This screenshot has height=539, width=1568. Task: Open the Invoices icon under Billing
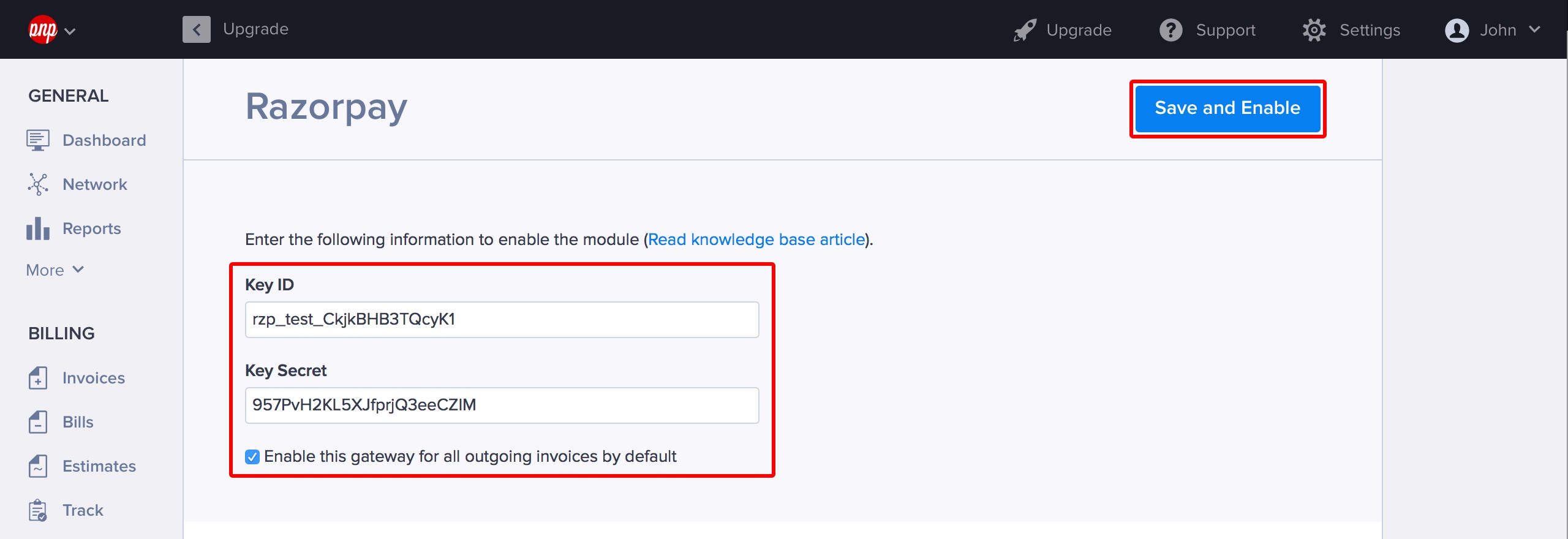39,378
